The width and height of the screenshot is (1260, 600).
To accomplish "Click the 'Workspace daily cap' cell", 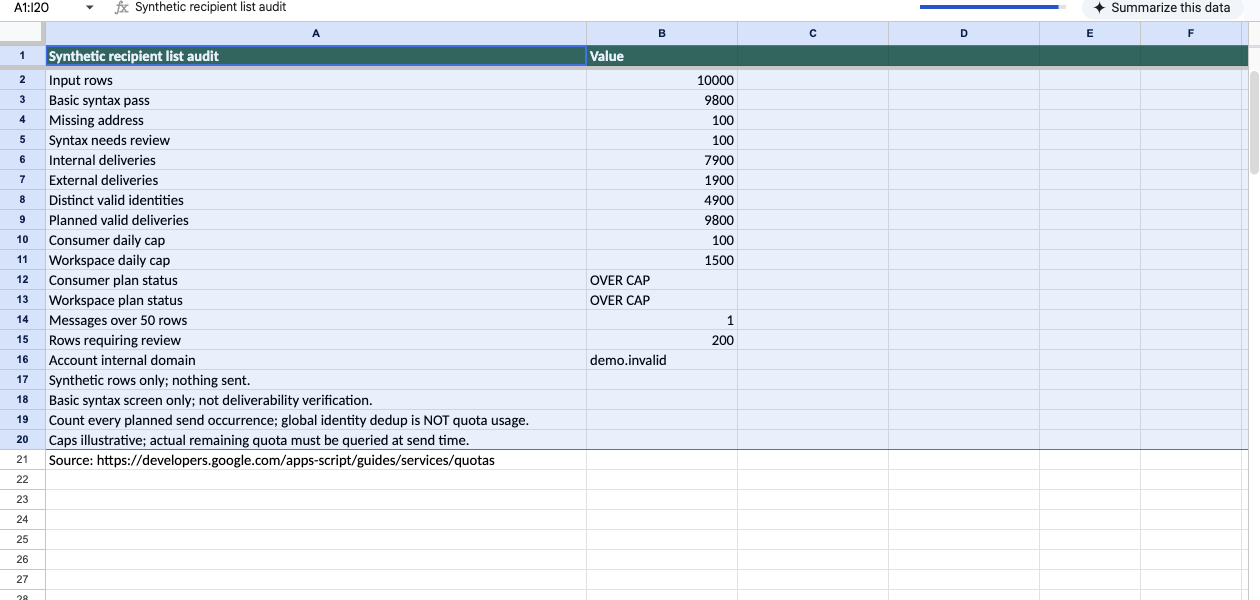I will (316, 260).
